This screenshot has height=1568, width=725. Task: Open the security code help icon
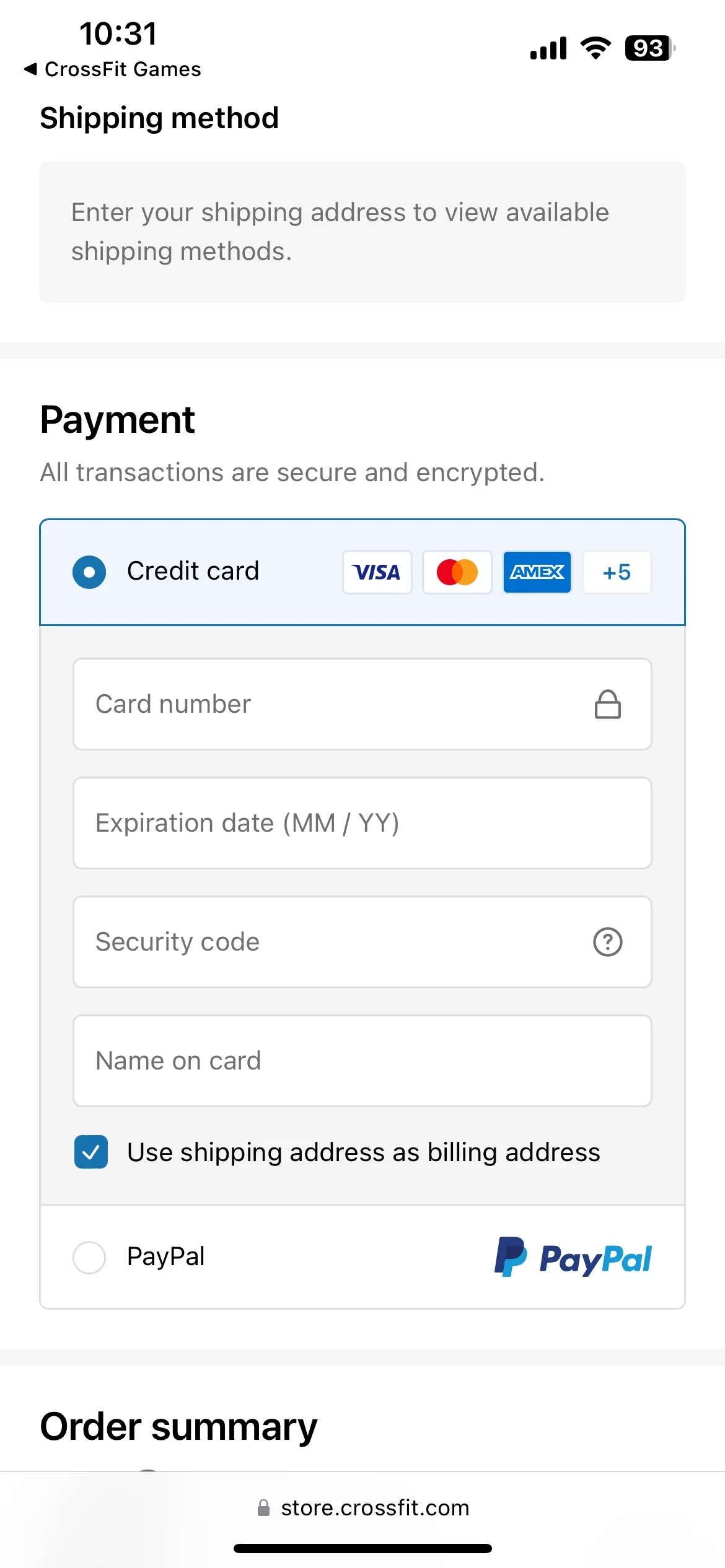(608, 942)
